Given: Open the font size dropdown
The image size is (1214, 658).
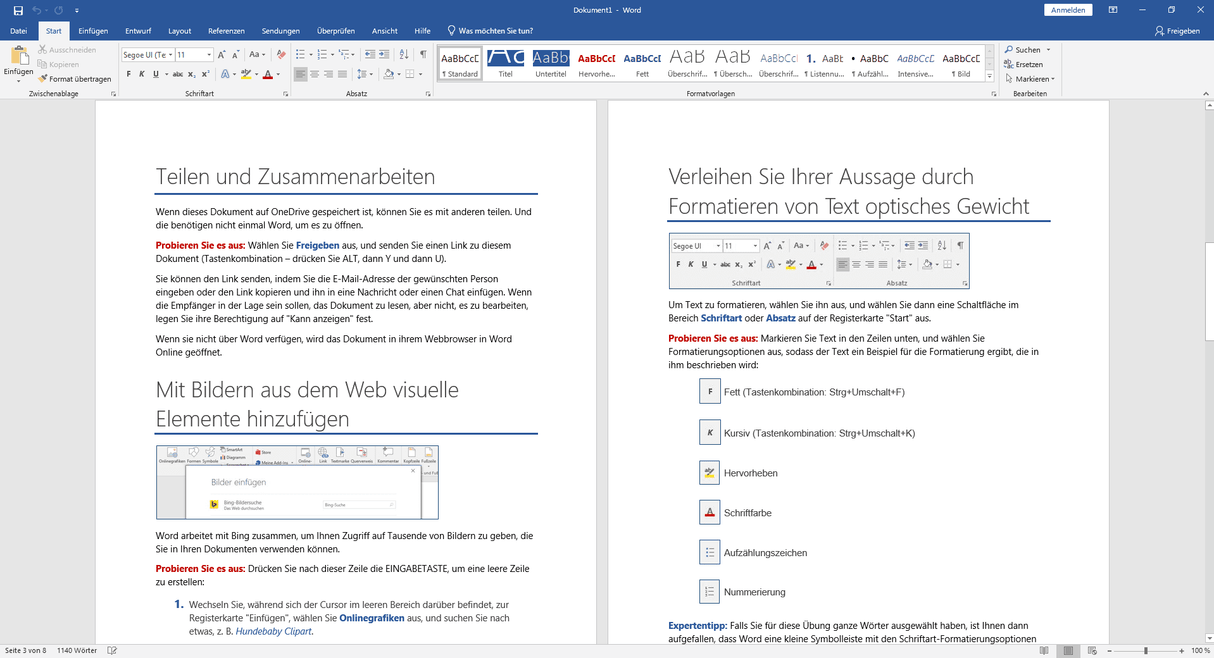Looking at the screenshot, I should click(209, 53).
